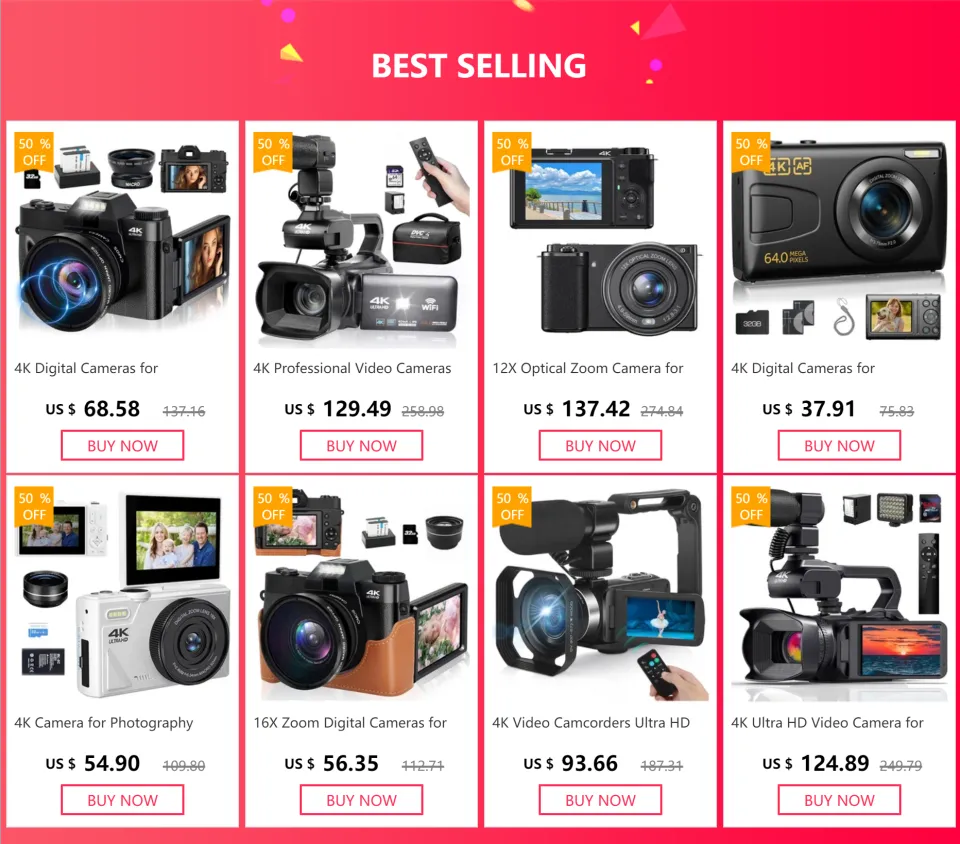Open the 64.0 megapixel black camera image

point(839,238)
